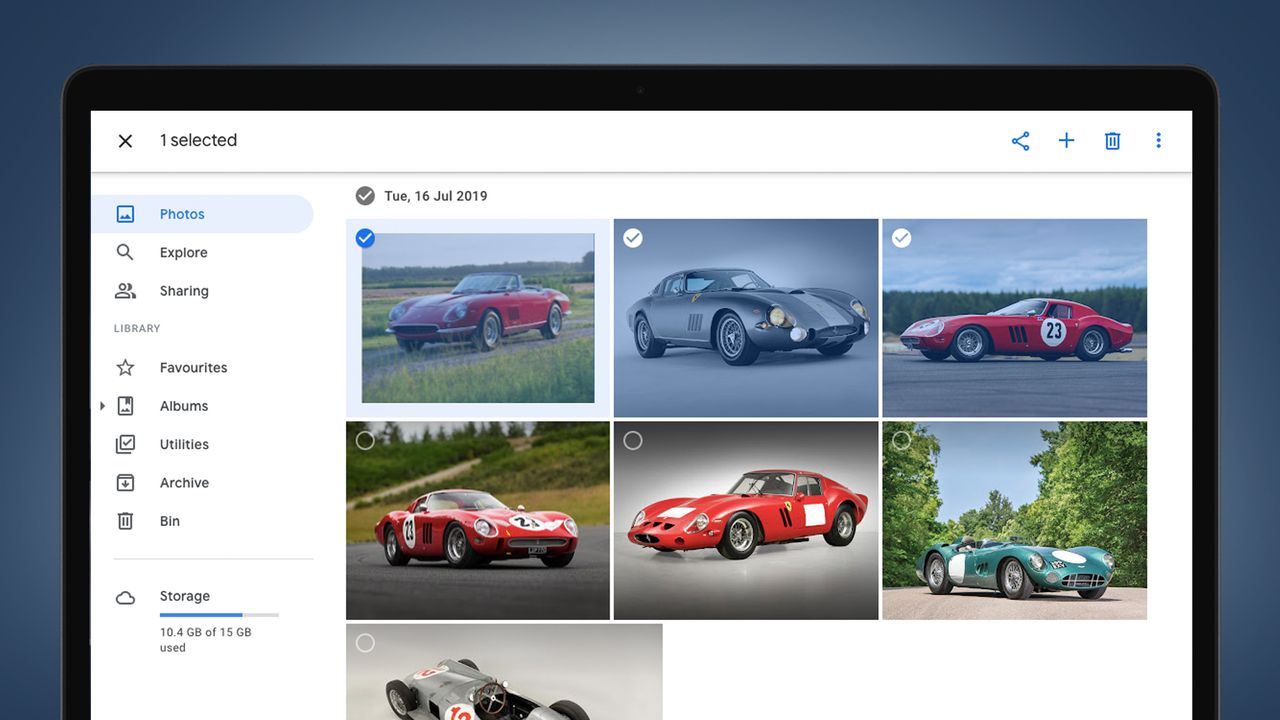Click the '1 selected' header text
Image resolution: width=1280 pixels, height=720 pixels.
(x=198, y=140)
